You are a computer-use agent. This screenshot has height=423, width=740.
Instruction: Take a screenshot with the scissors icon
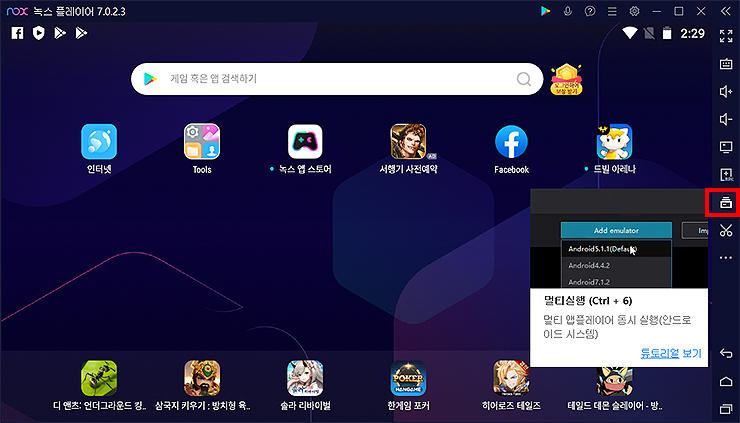[726, 230]
